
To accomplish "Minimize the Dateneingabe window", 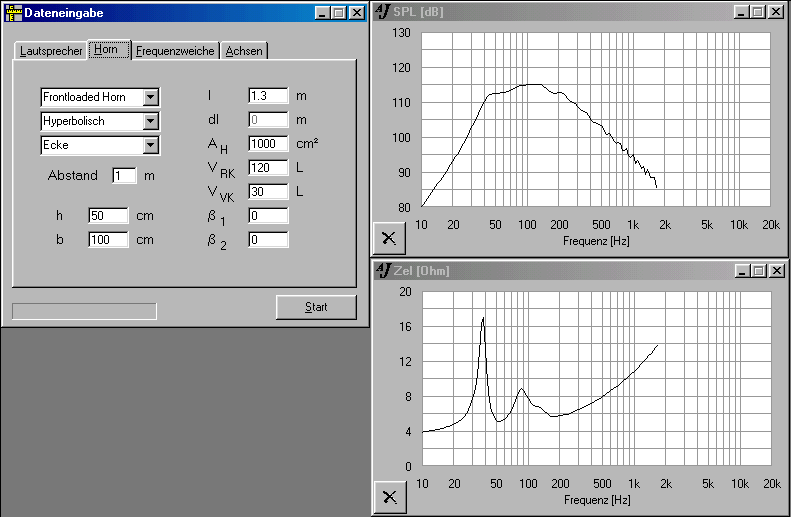I will (x=322, y=13).
